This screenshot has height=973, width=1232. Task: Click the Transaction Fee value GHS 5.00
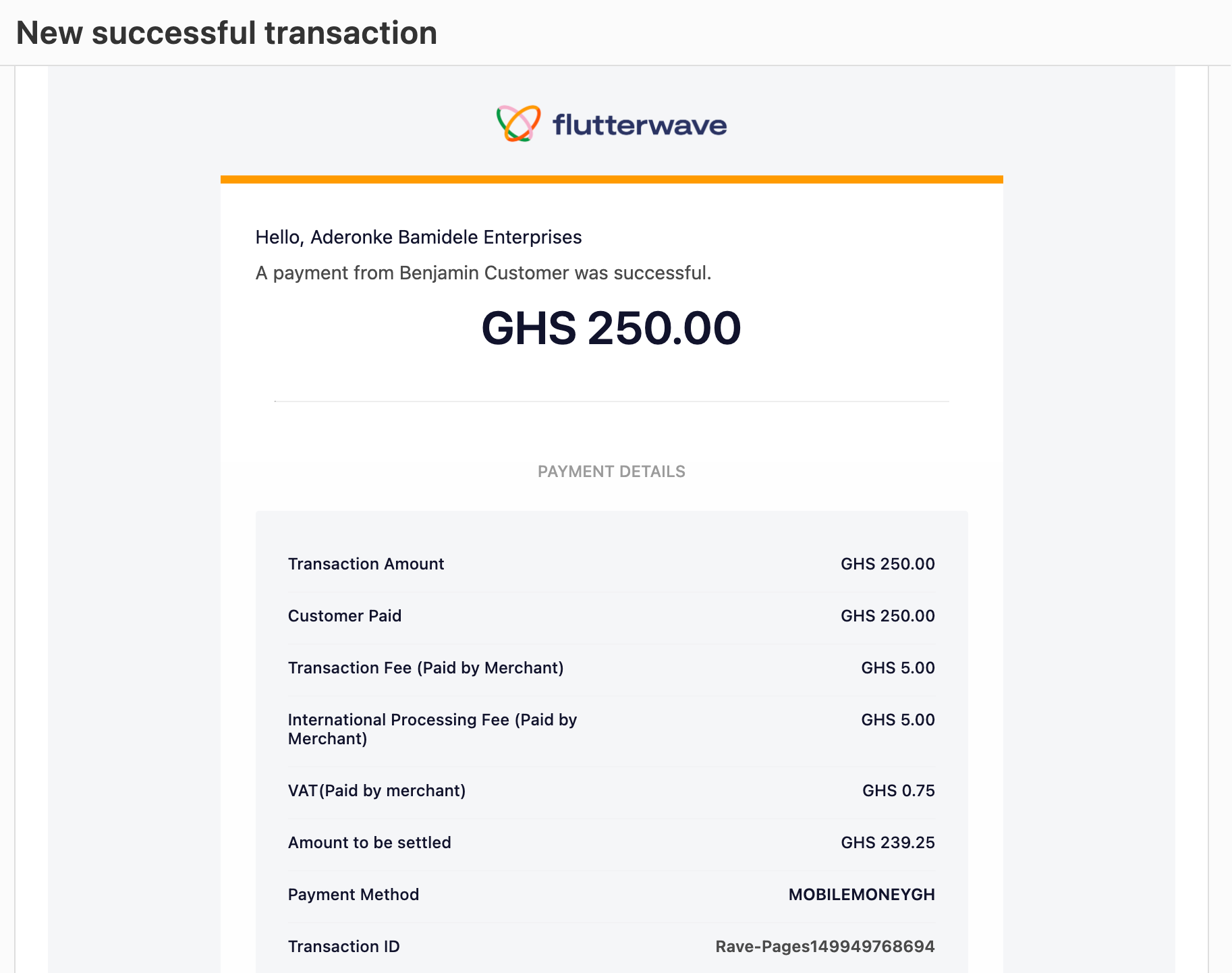(x=898, y=668)
